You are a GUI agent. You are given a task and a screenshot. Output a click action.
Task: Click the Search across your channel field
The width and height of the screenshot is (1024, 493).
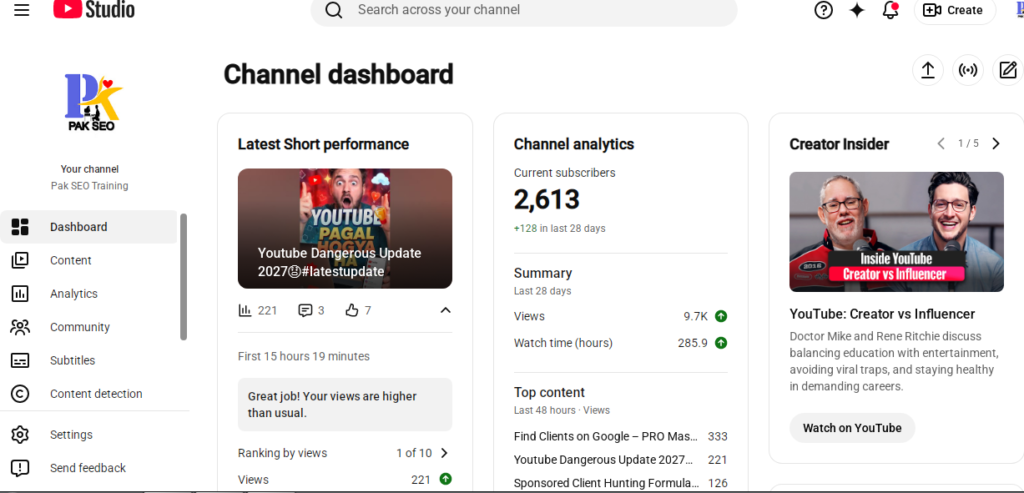[x=524, y=10]
